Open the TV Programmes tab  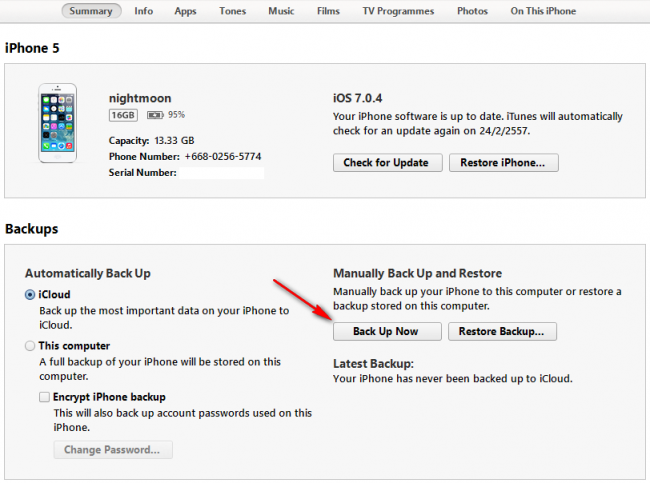398,11
